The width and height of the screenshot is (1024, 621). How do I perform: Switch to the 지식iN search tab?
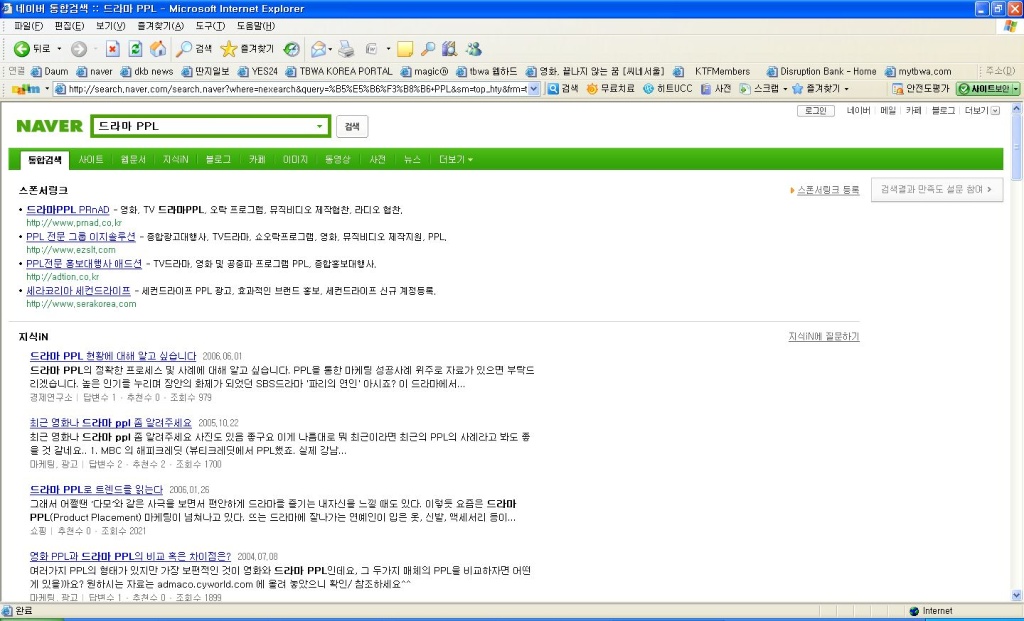click(176, 159)
